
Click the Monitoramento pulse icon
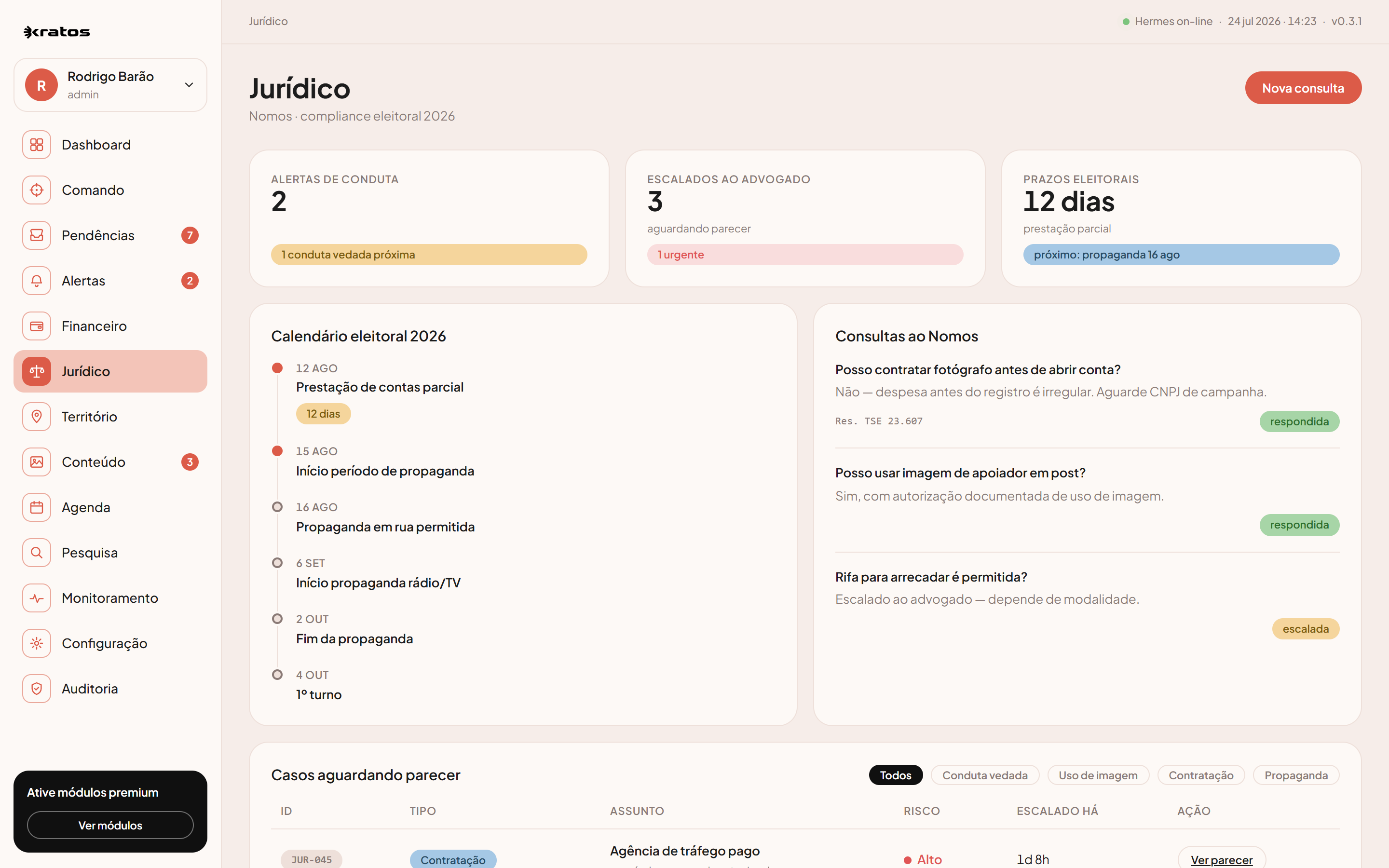click(37, 598)
